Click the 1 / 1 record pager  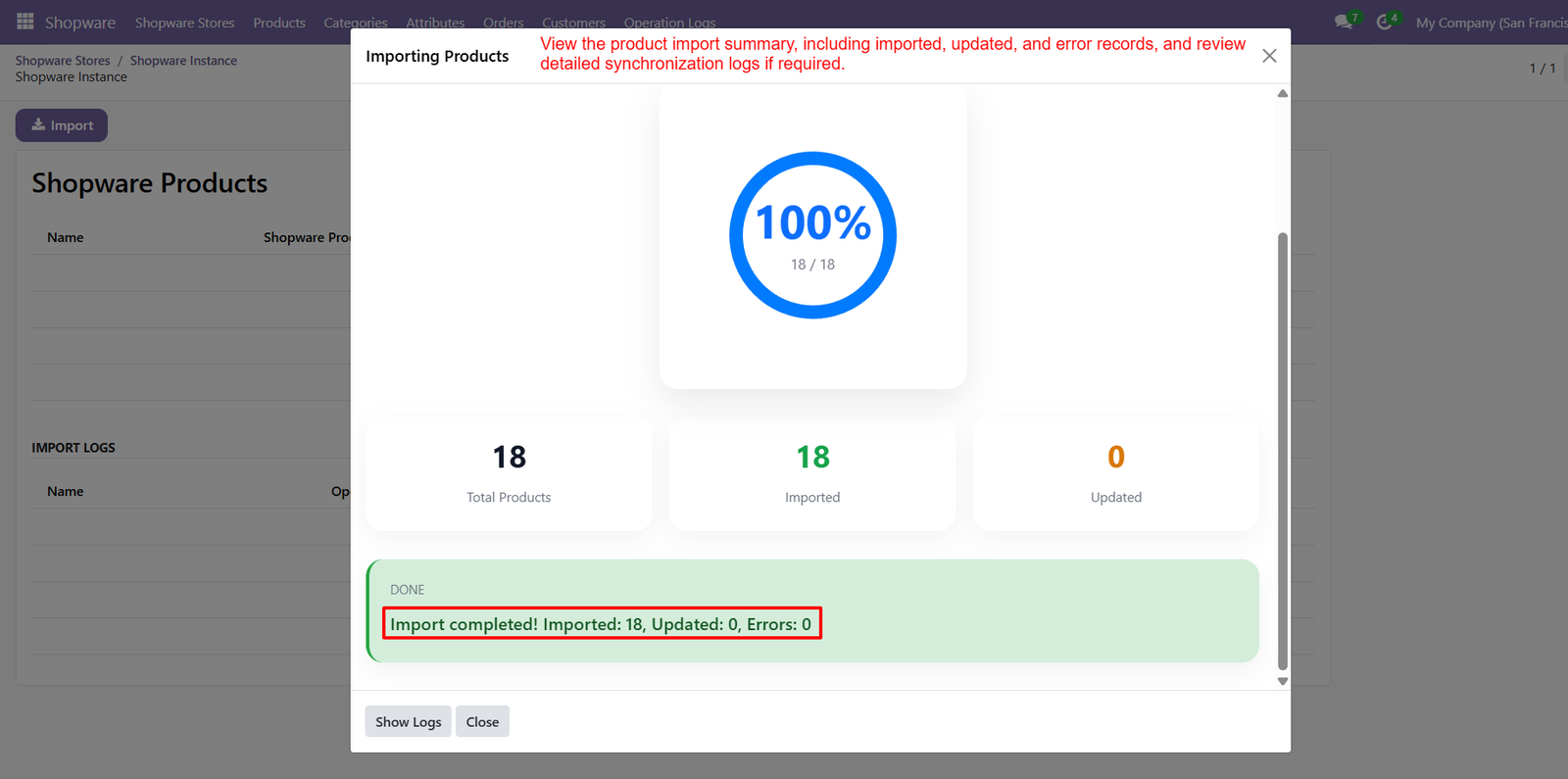pos(1543,69)
